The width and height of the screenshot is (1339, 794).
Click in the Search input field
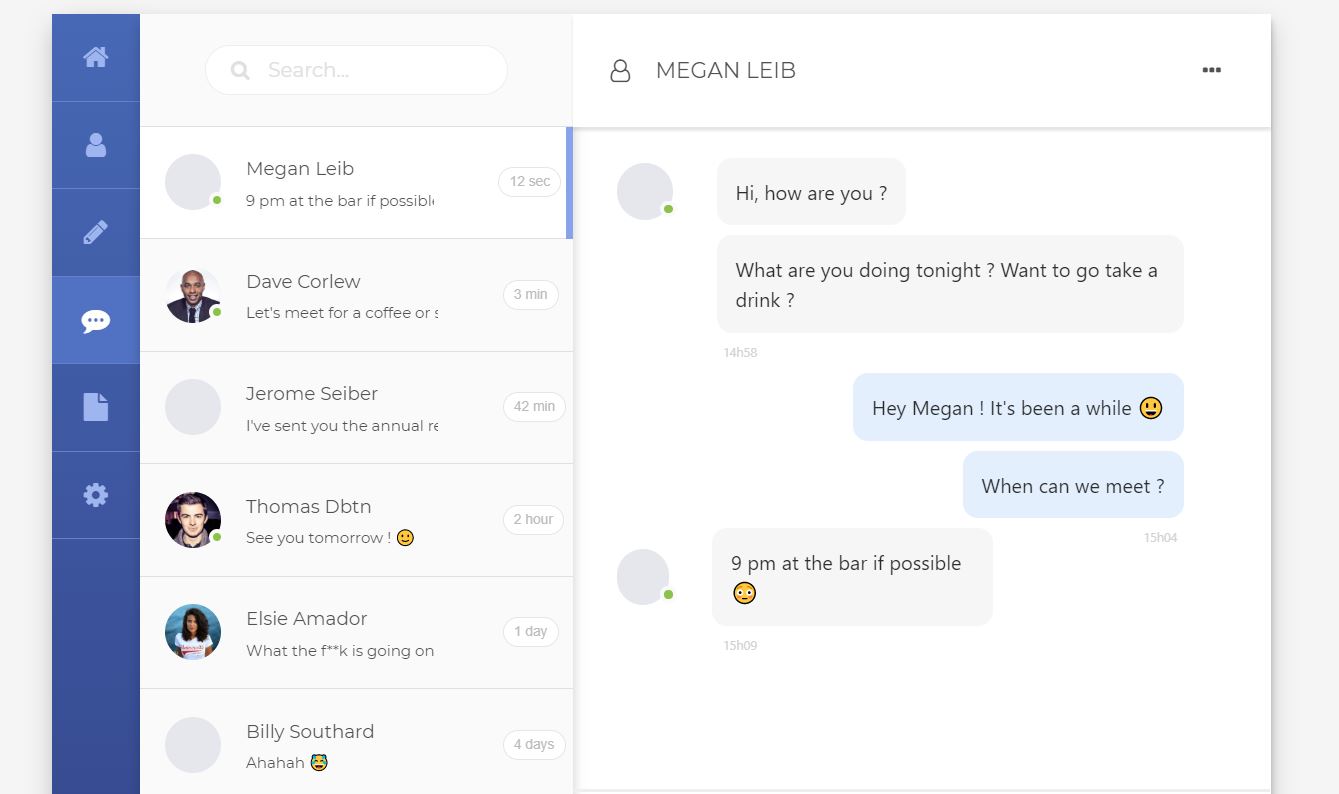pyautogui.click(x=380, y=70)
